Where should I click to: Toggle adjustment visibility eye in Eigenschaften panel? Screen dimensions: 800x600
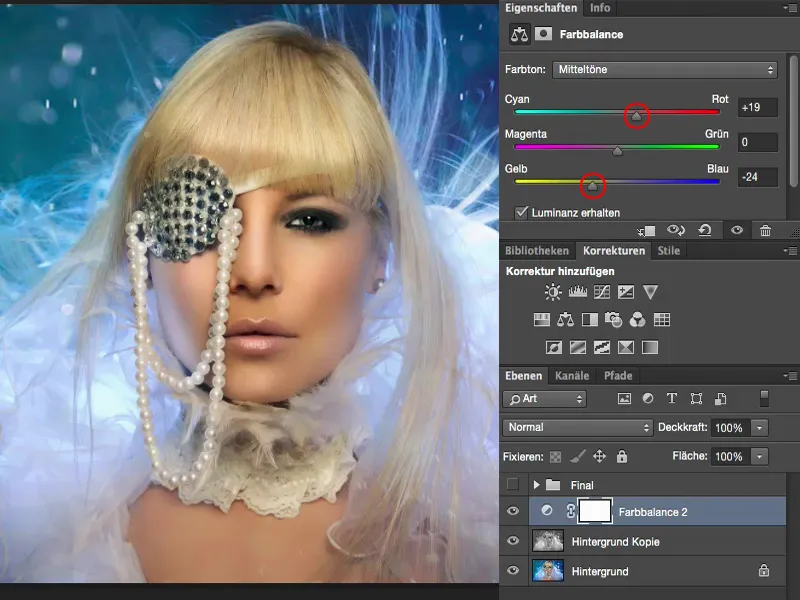737,231
